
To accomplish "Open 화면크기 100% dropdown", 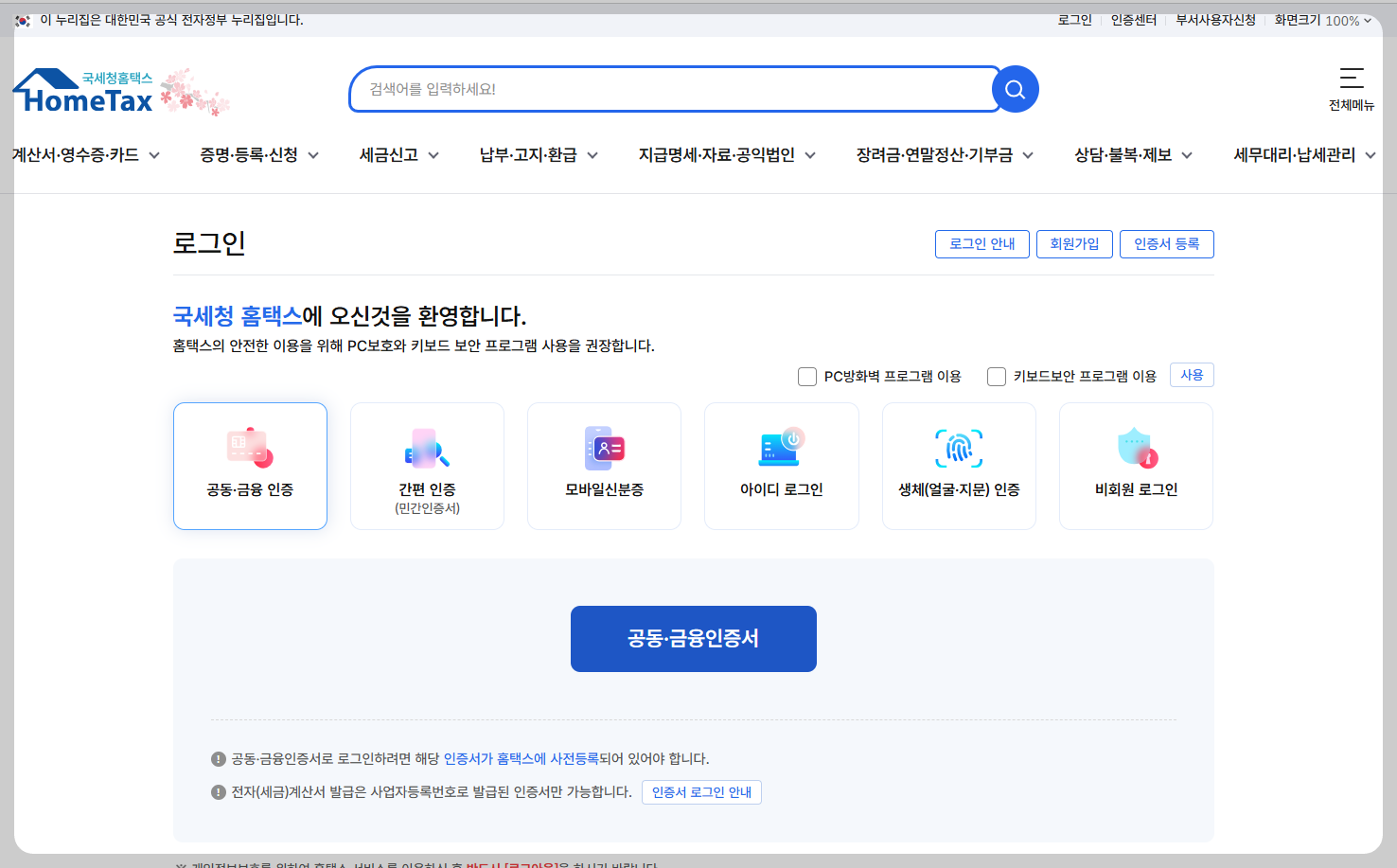I will click(1323, 20).
